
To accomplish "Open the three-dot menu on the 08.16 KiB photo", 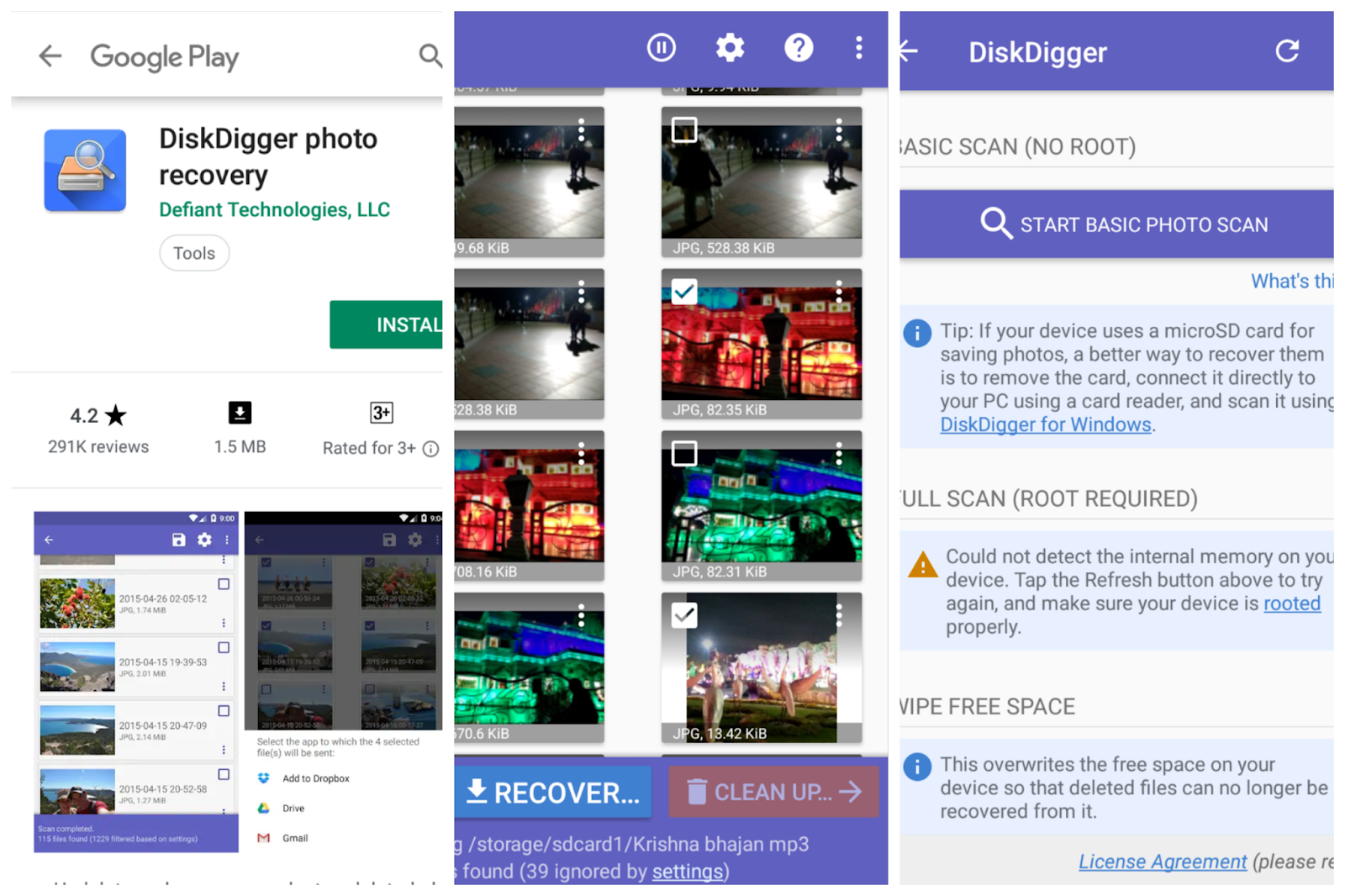I will click(x=581, y=454).
